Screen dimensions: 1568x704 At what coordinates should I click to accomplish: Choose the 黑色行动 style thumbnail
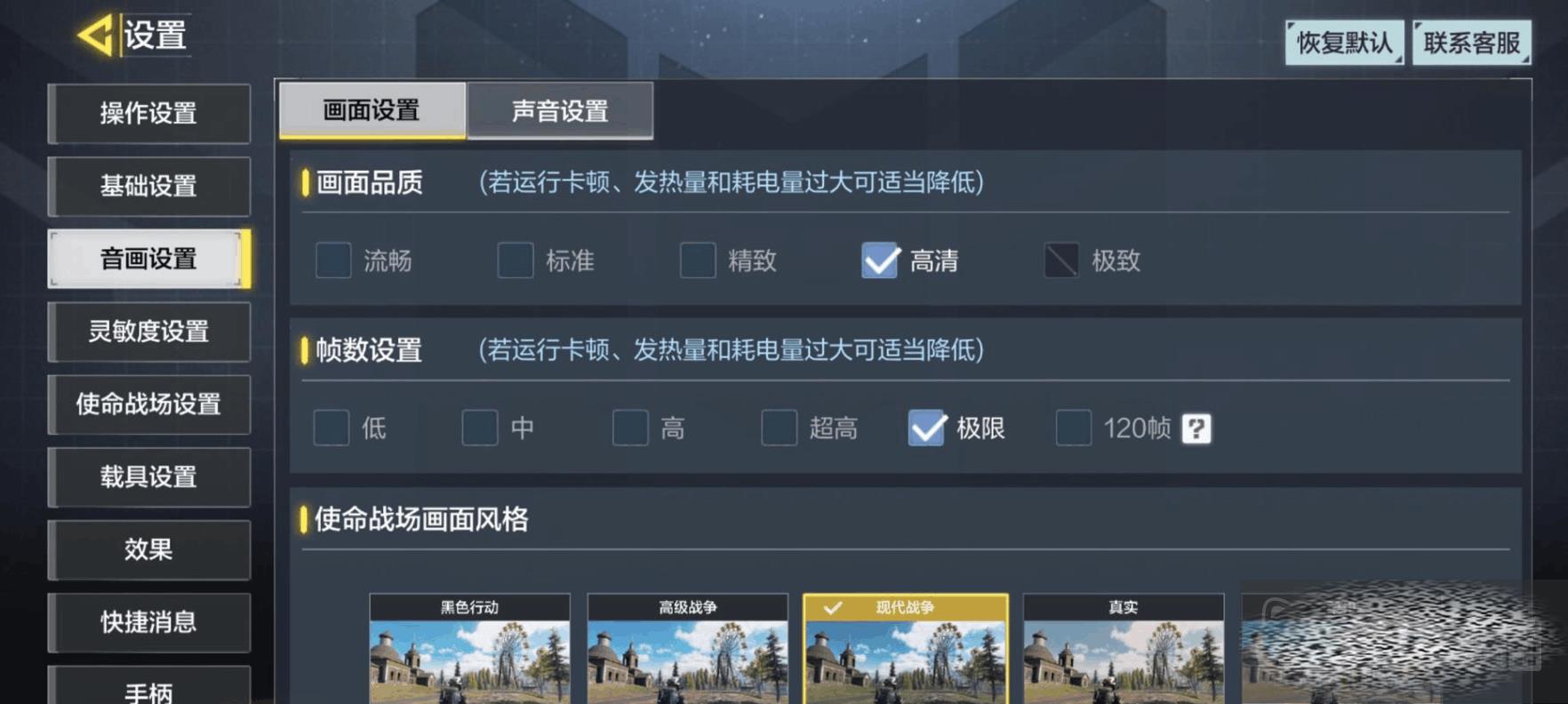(469, 649)
